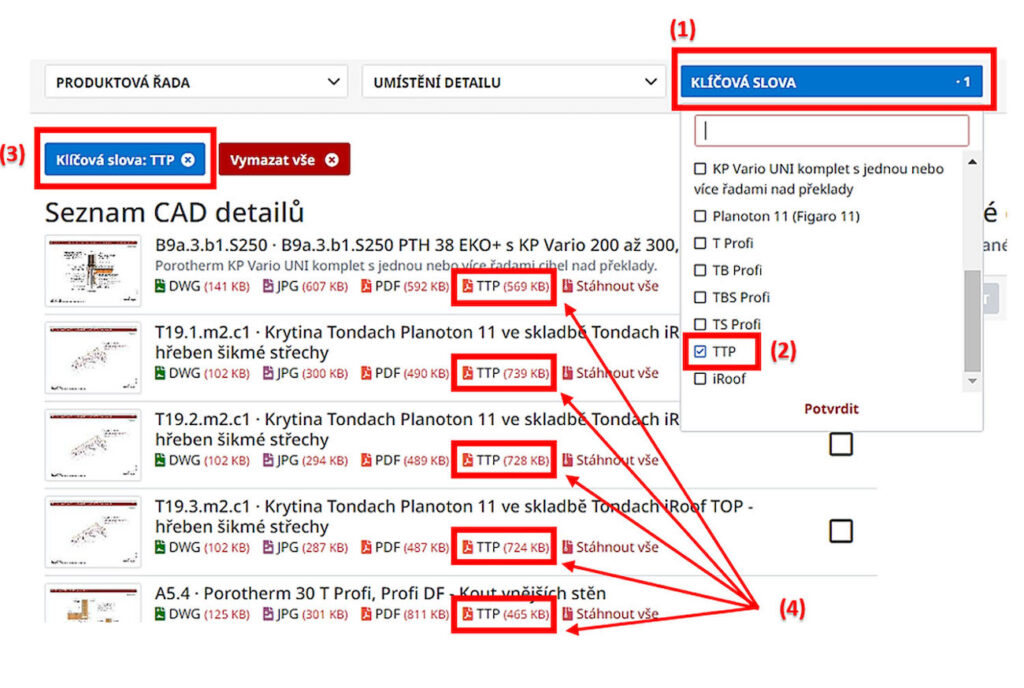1024x688 pixels.
Task: Download TTP file of 569 KB
Action: [505, 287]
